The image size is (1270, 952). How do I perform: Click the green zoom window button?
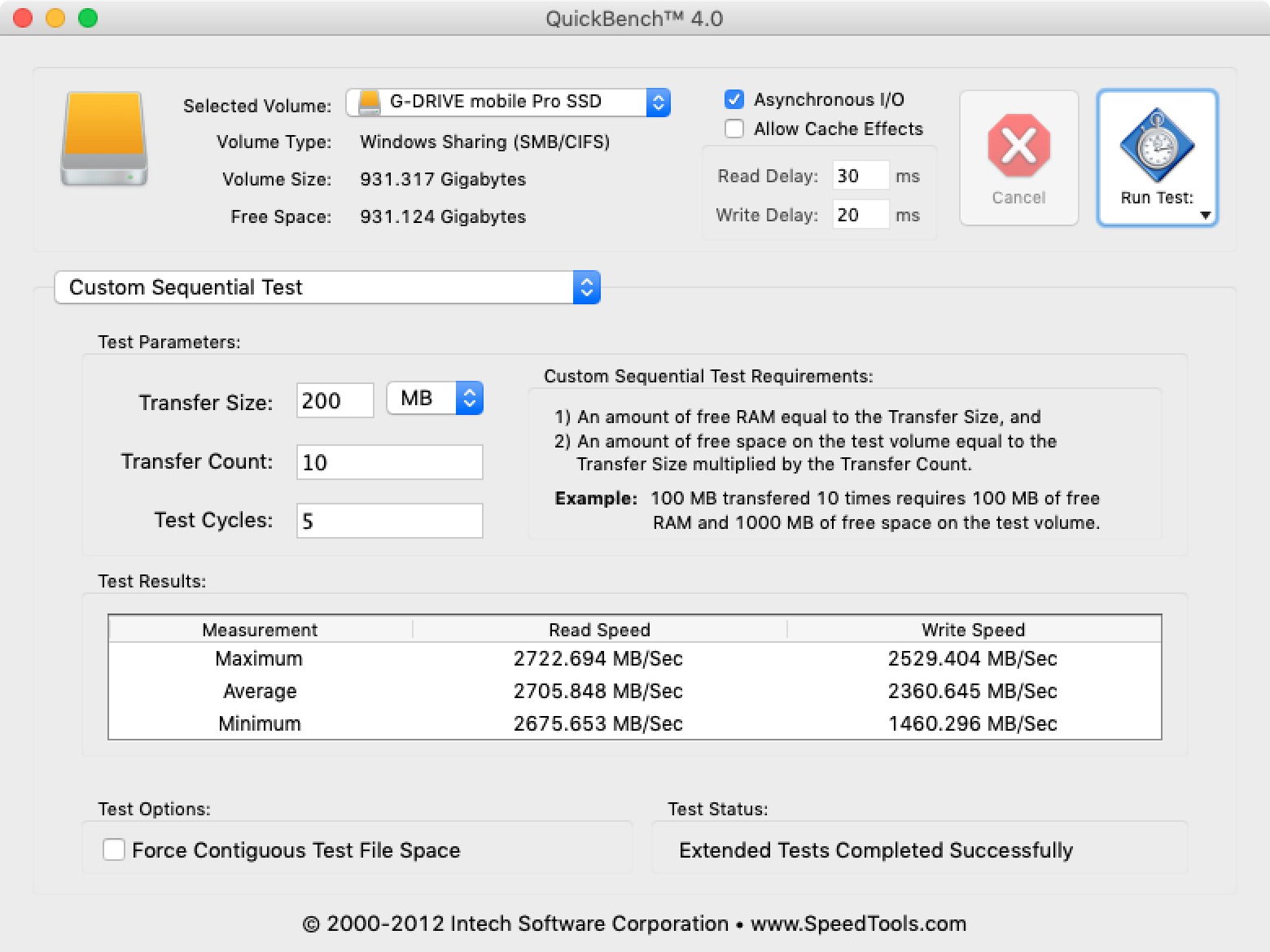[x=88, y=18]
